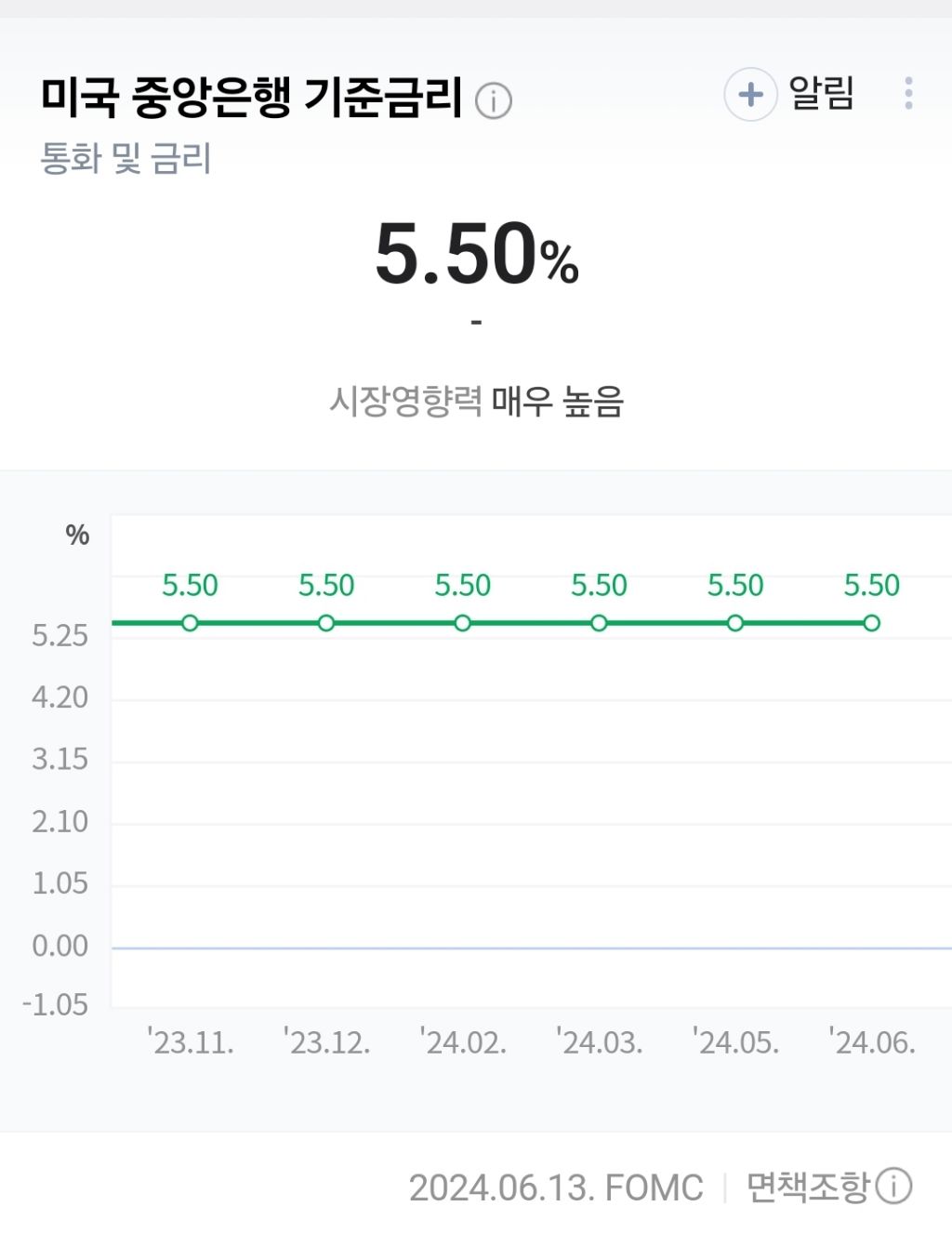Open the three-dot more options menu

908,94
